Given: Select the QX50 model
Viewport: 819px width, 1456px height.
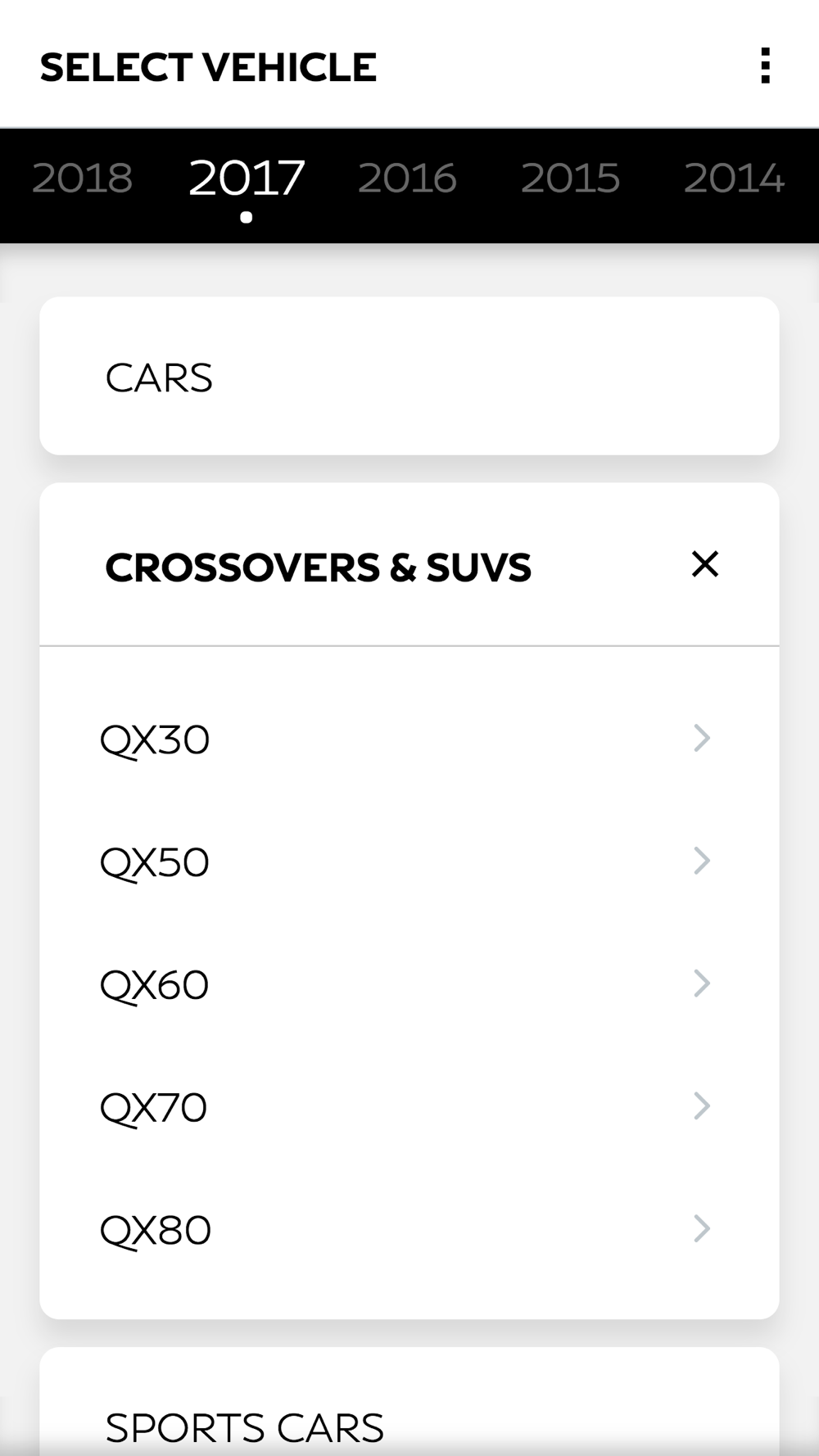Looking at the screenshot, I should click(409, 861).
